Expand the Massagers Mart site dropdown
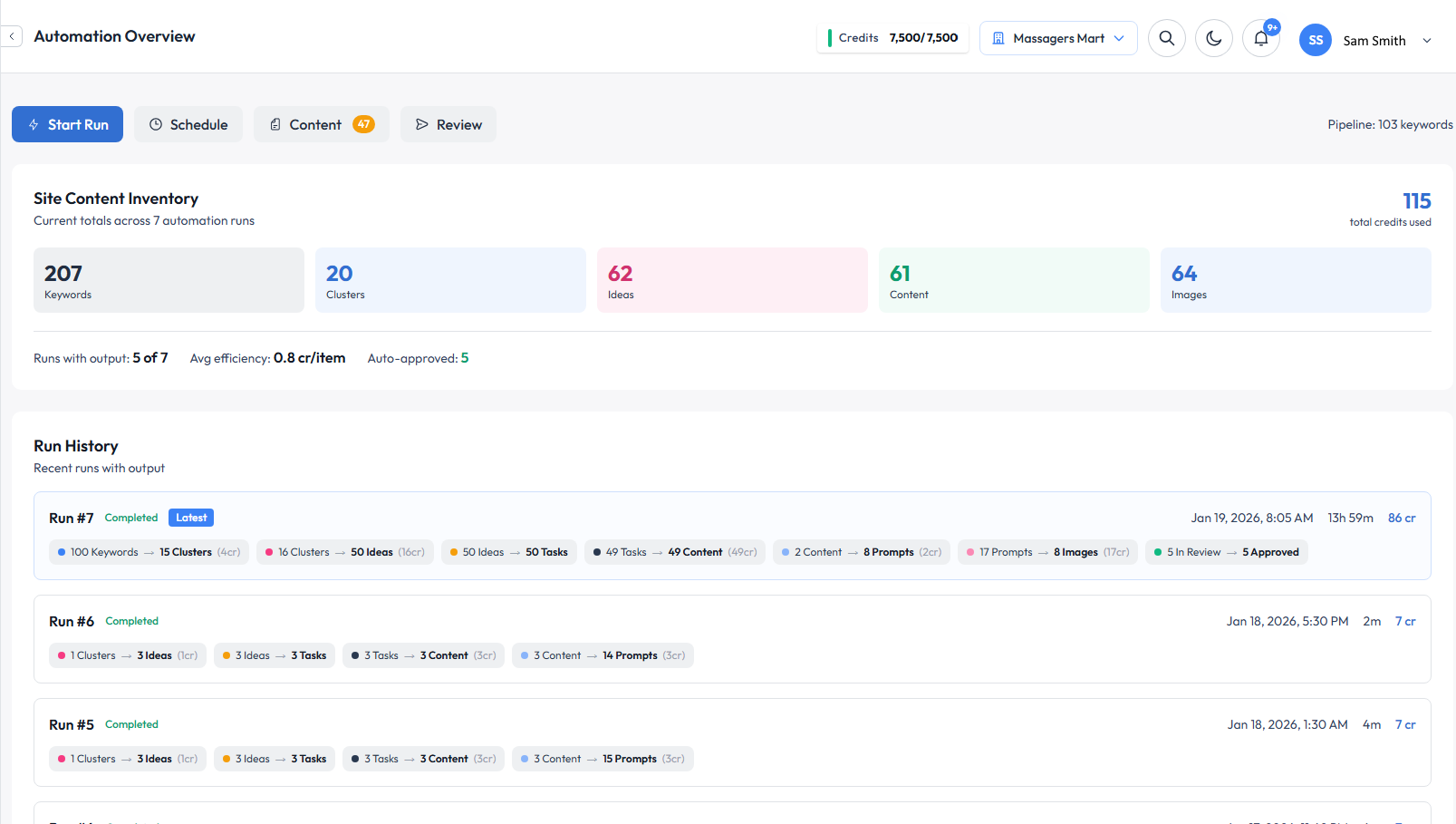Screen dimensions: 1456x824 tap(1119, 38)
